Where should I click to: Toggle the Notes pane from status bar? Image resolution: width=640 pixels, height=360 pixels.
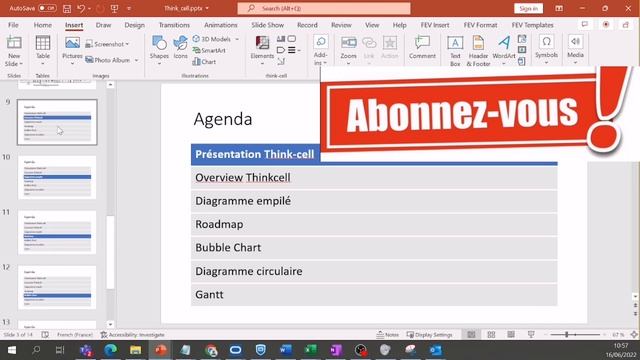tap(387, 335)
